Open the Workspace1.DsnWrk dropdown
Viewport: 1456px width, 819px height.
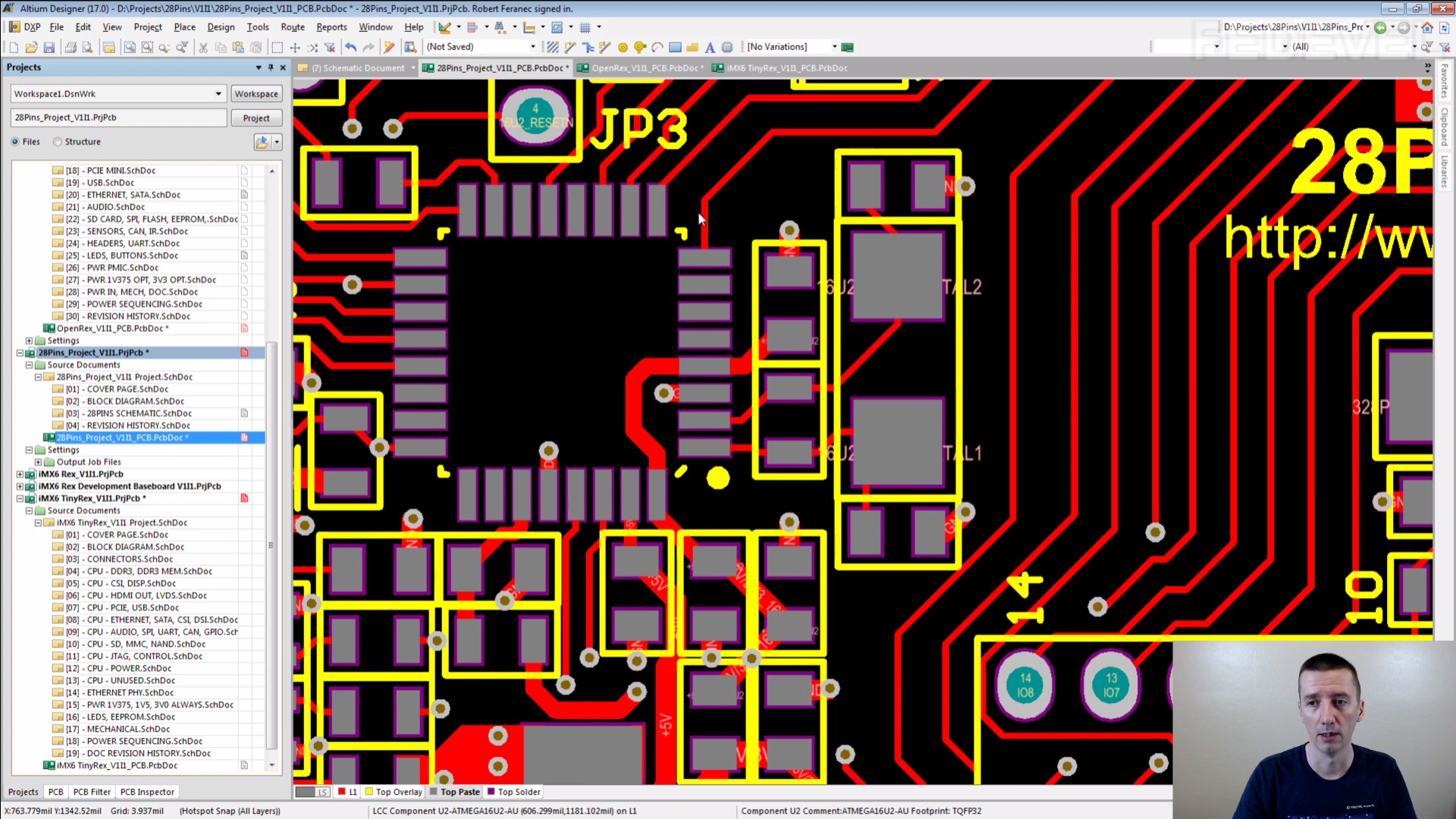tap(218, 94)
